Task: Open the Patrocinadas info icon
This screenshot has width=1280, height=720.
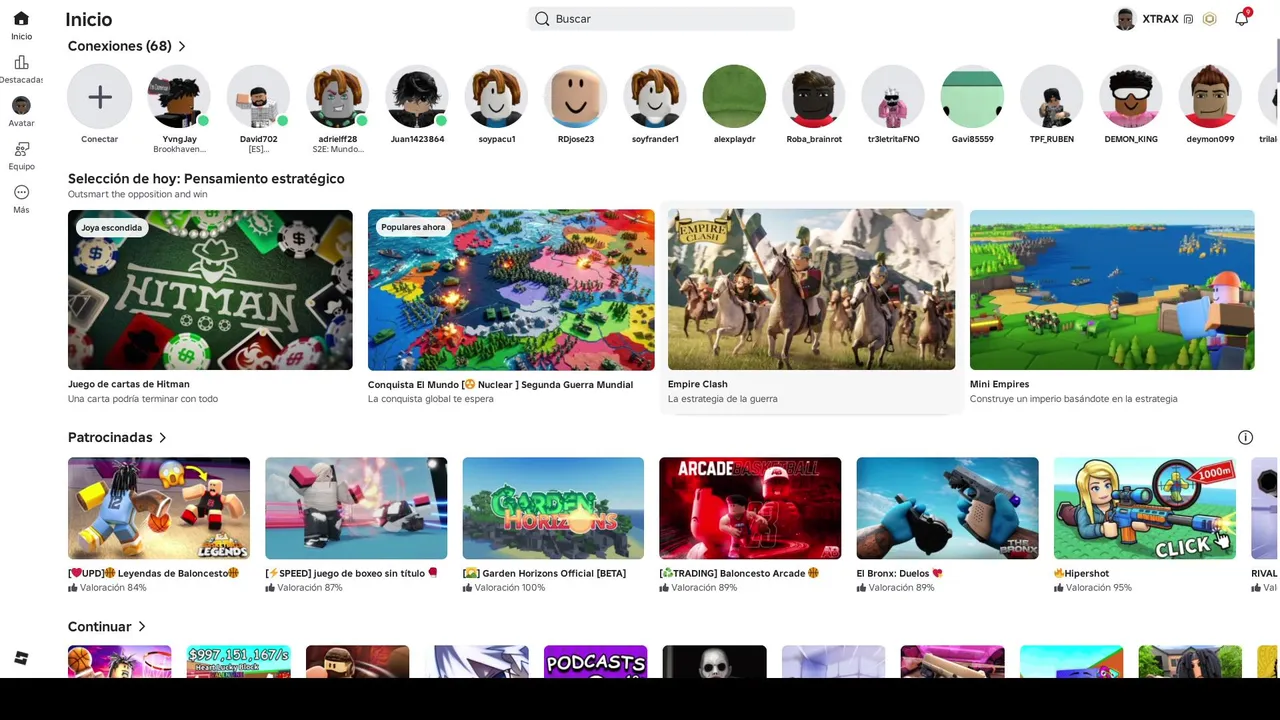Action: [x=1245, y=437]
